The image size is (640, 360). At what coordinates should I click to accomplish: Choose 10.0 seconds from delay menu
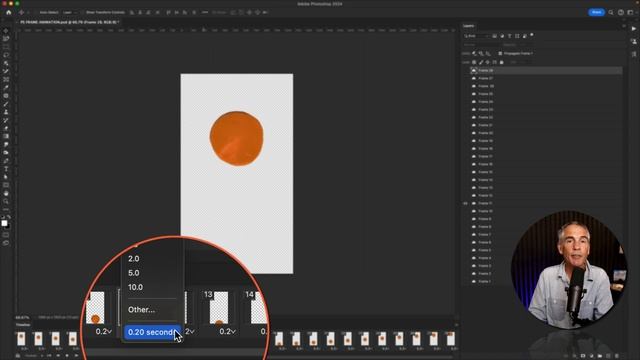coord(136,287)
